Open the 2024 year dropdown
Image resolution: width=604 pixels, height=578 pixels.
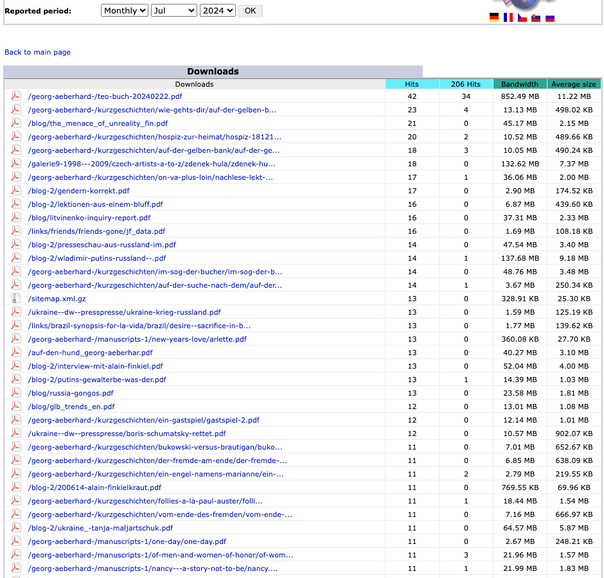click(x=218, y=11)
